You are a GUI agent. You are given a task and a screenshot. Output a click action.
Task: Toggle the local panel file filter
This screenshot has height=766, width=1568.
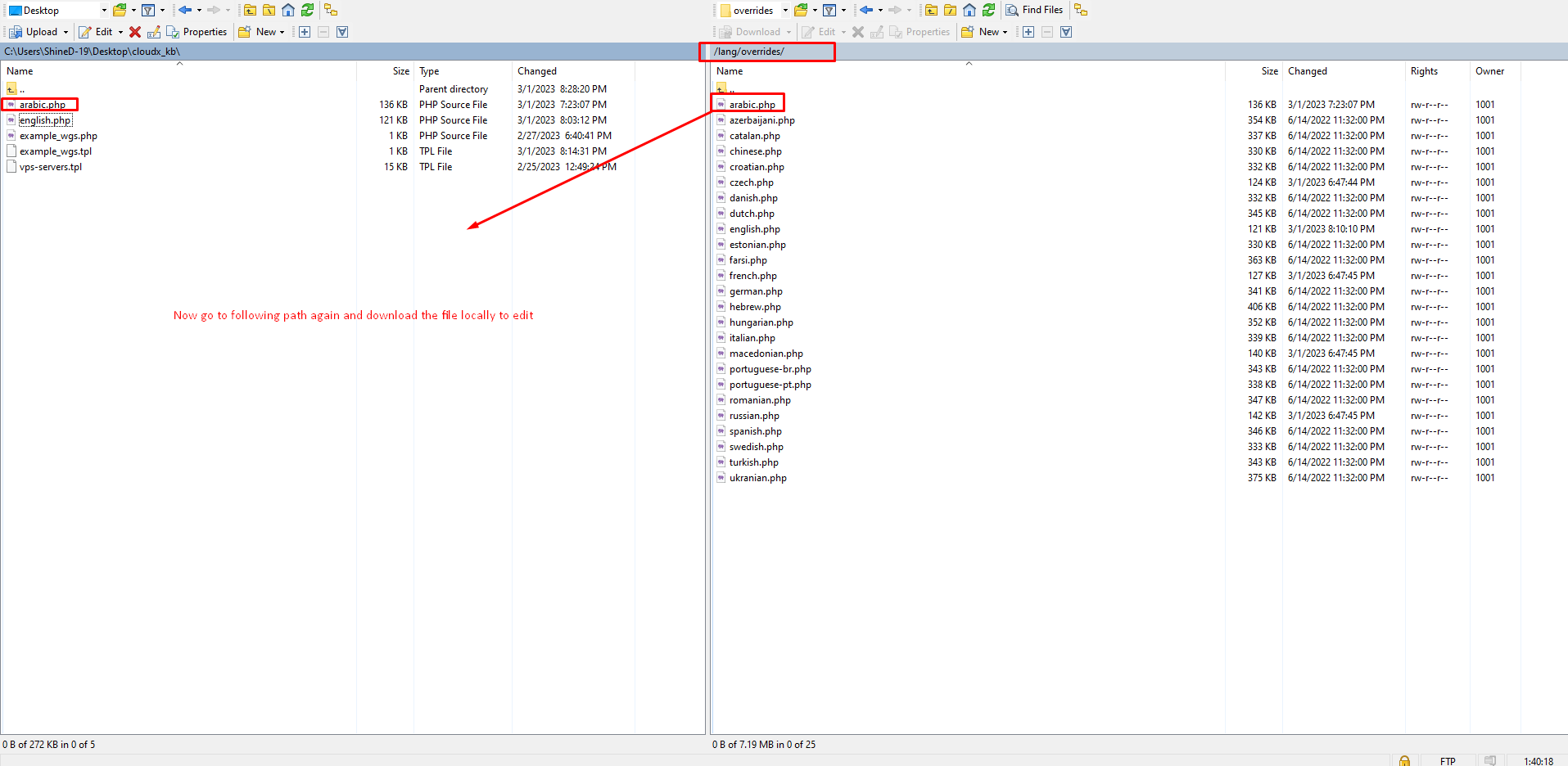point(148,10)
